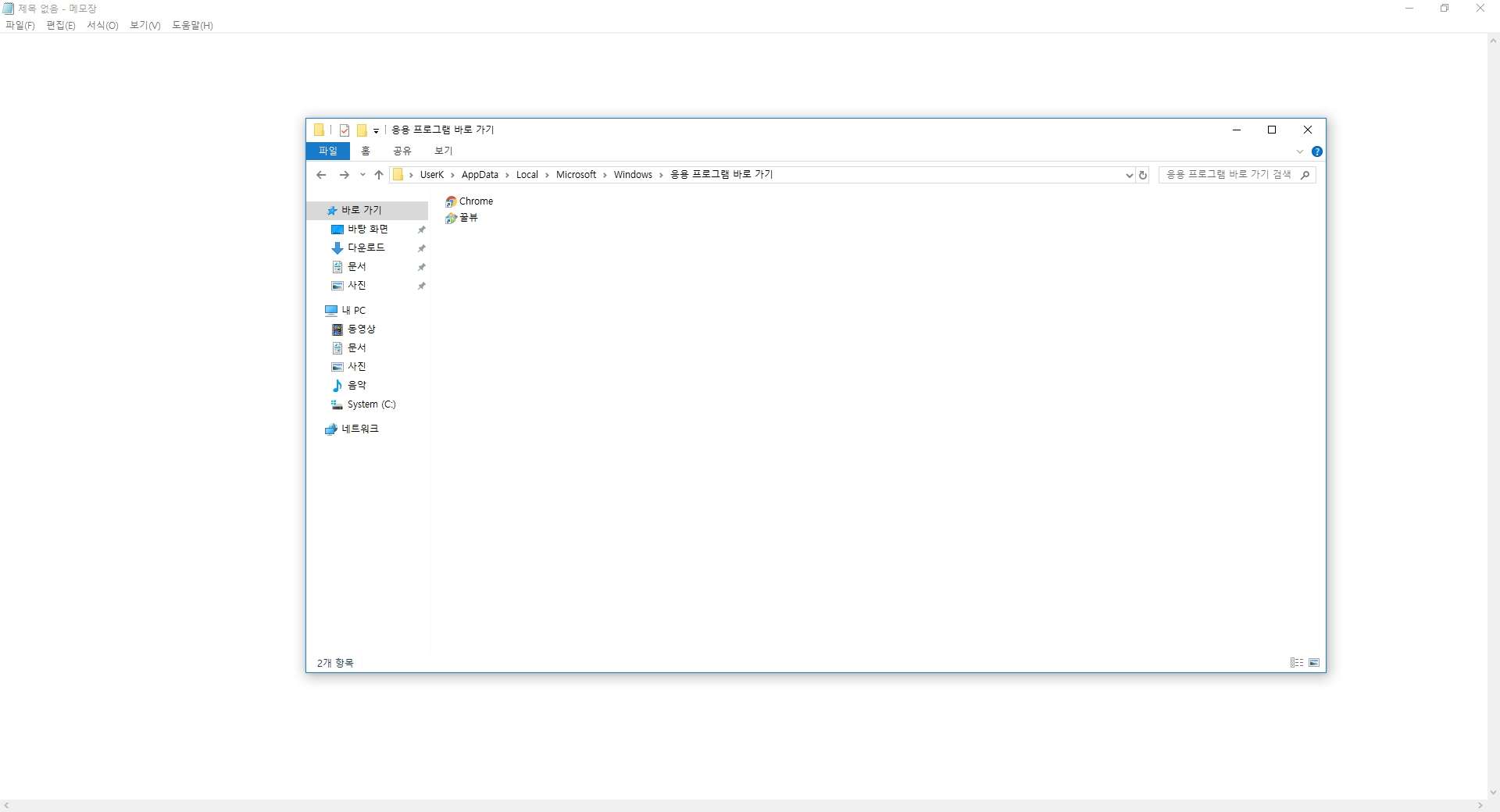
Task: Open 문서 under 내 PC
Action: tap(356, 347)
